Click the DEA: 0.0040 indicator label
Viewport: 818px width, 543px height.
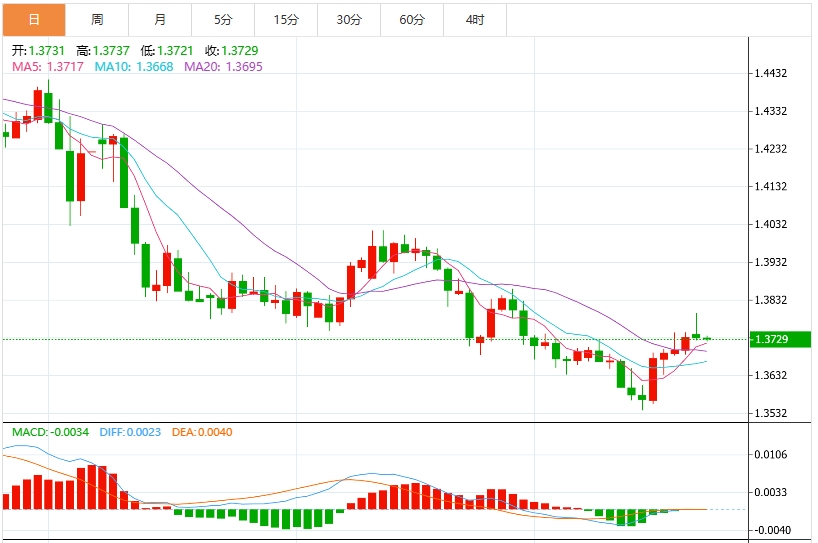[202, 432]
